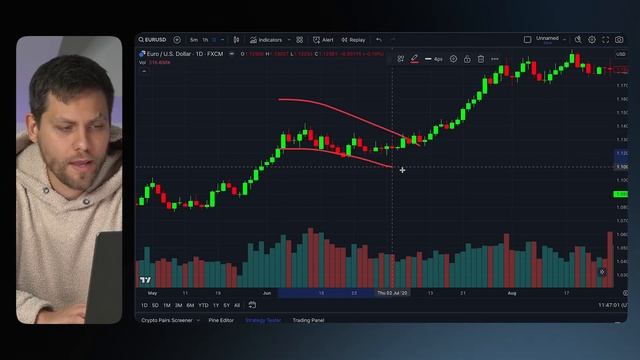Click the USD currency label on price axis
This screenshot has width=640, height=360.
point(621,54)
